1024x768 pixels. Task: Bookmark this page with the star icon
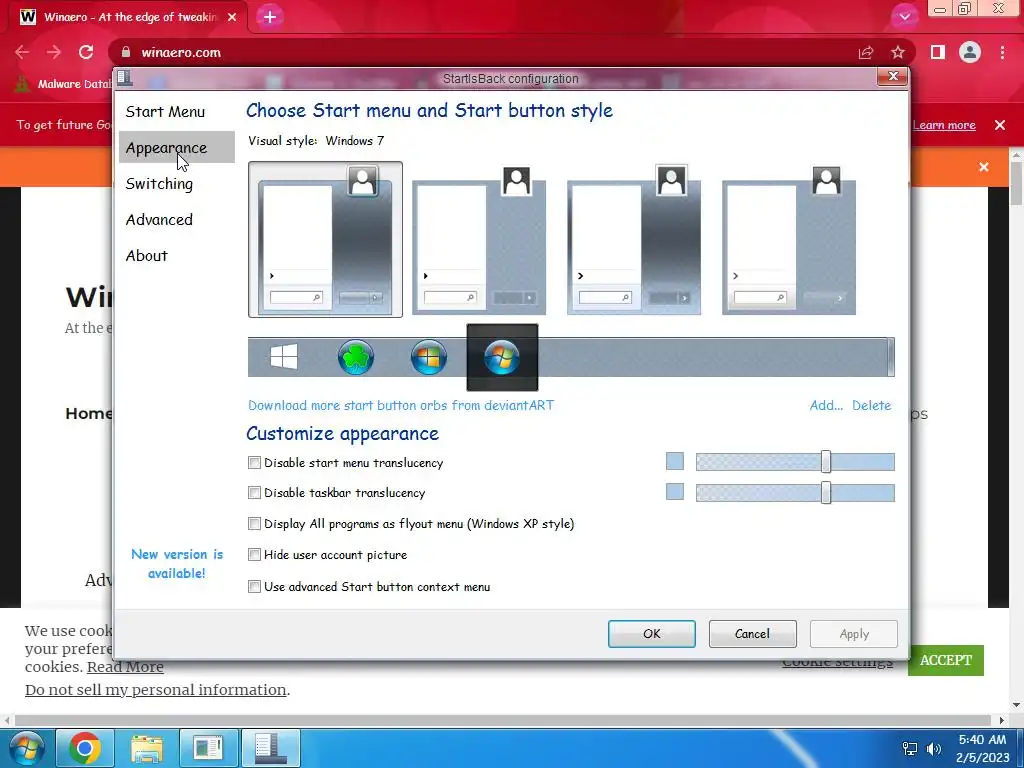pos(898,52)
